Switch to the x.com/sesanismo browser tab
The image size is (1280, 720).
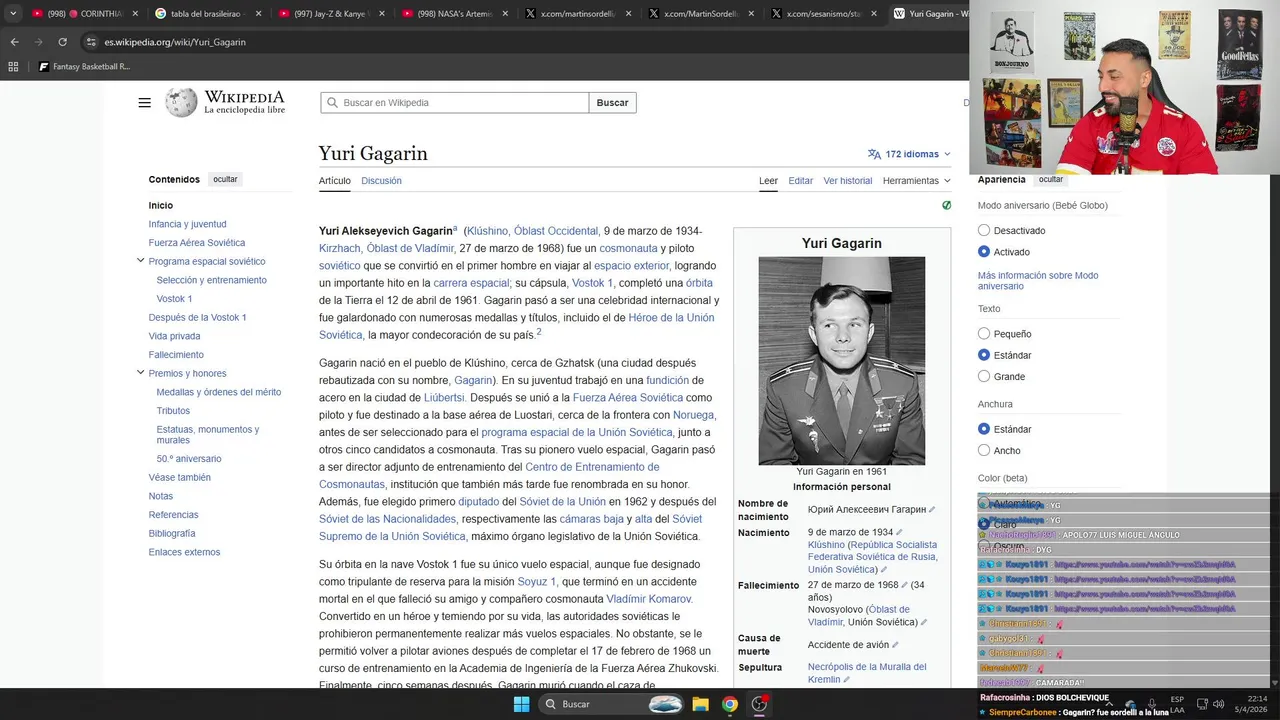824,14
